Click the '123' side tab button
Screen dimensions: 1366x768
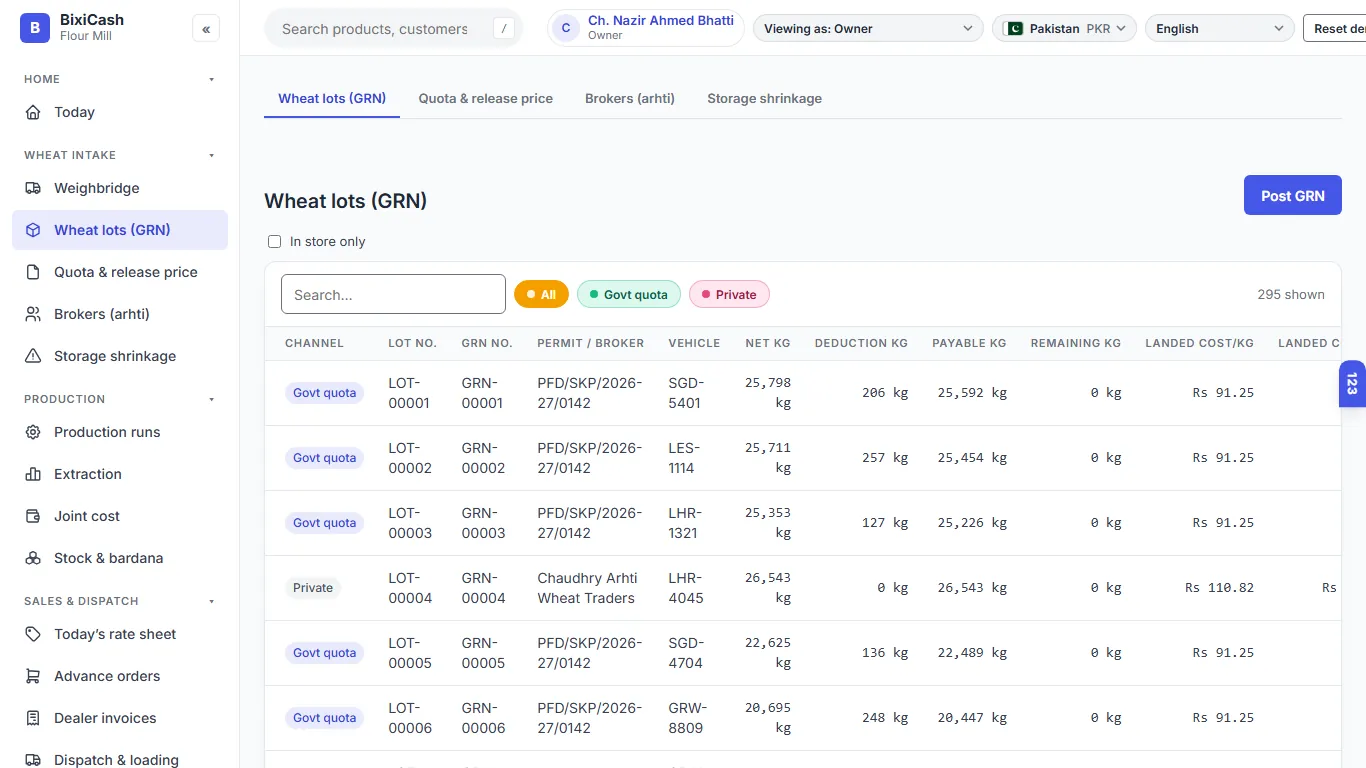[1352, 384]
